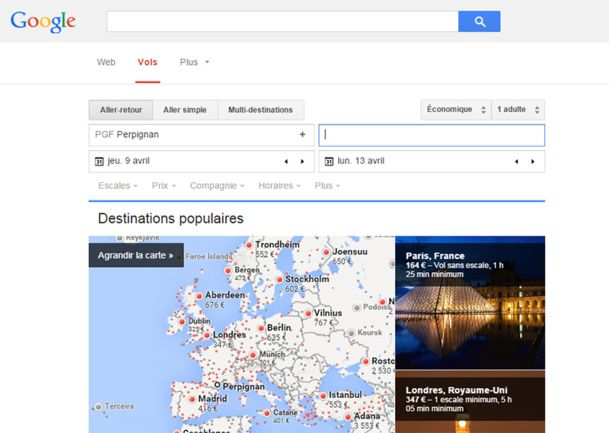Click the blue magnifier search button
Screen dimensions: 609x433
point(479,21)
